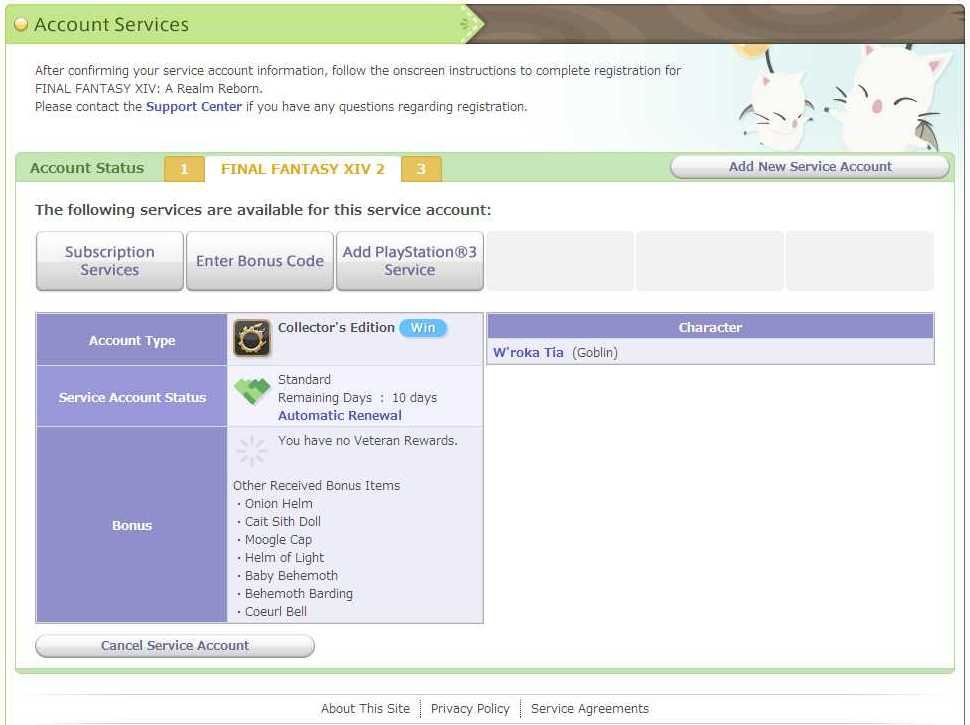
Task: Switch to service account tab 3
Action: [x=421, y=169]
